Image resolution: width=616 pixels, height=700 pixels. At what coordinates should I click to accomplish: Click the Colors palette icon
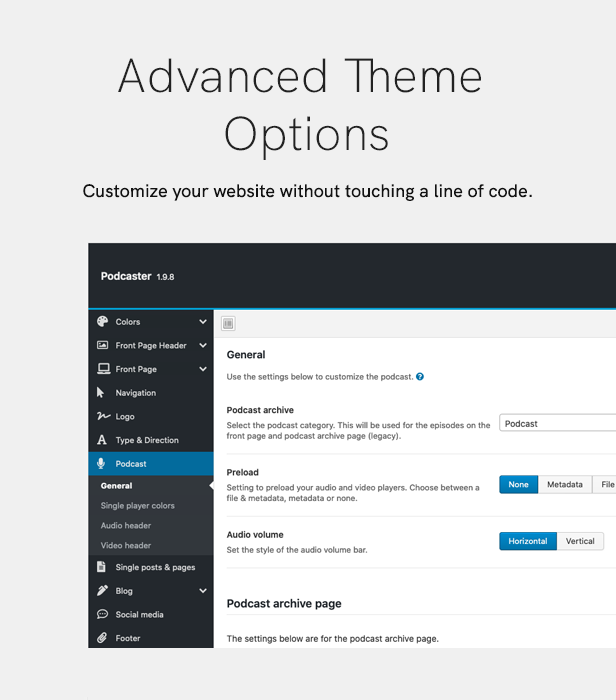103,321
